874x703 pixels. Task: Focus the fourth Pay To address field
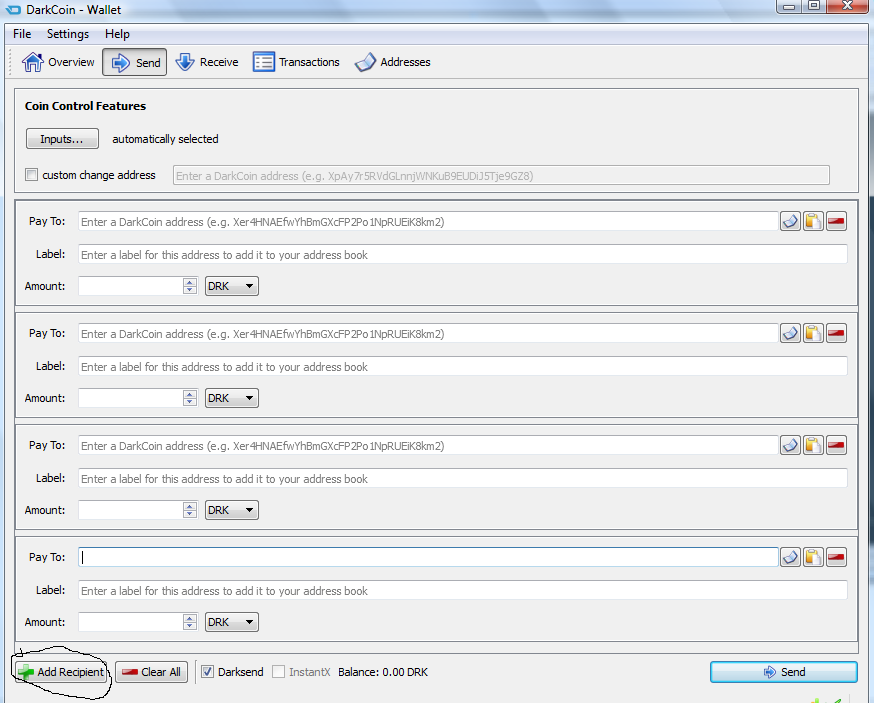coord(428,557)
